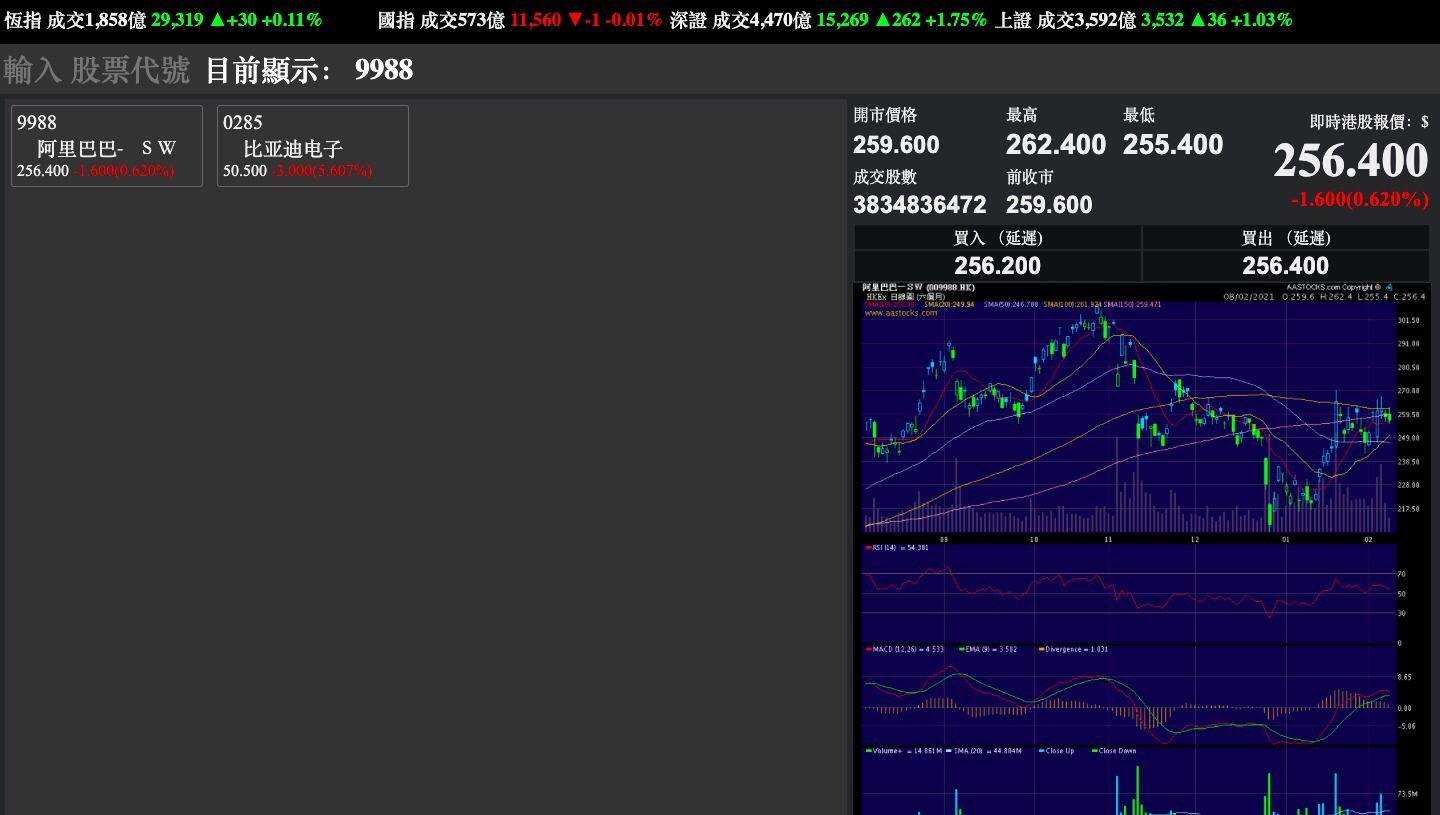This screenshot has height=815, width=1440.
Task: Click the 深證 index value 15,269
Action: tap(842, 20)
